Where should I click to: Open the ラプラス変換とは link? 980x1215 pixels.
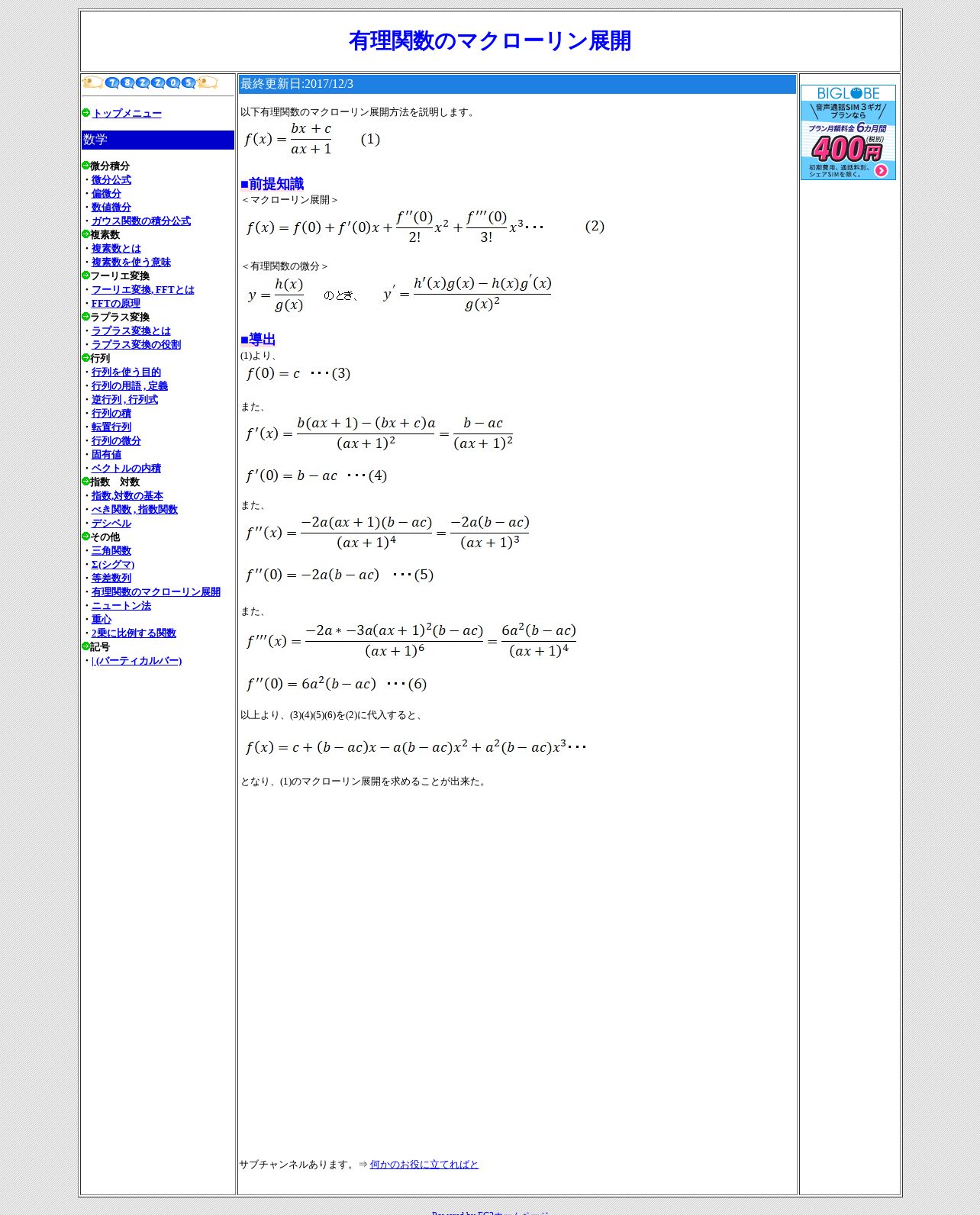coord(131,330)
